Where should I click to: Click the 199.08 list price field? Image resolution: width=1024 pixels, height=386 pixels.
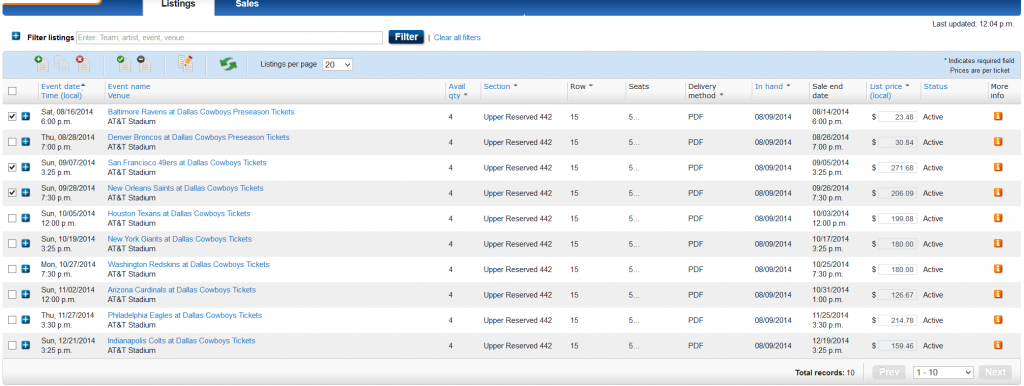click(x=897, y=219)
